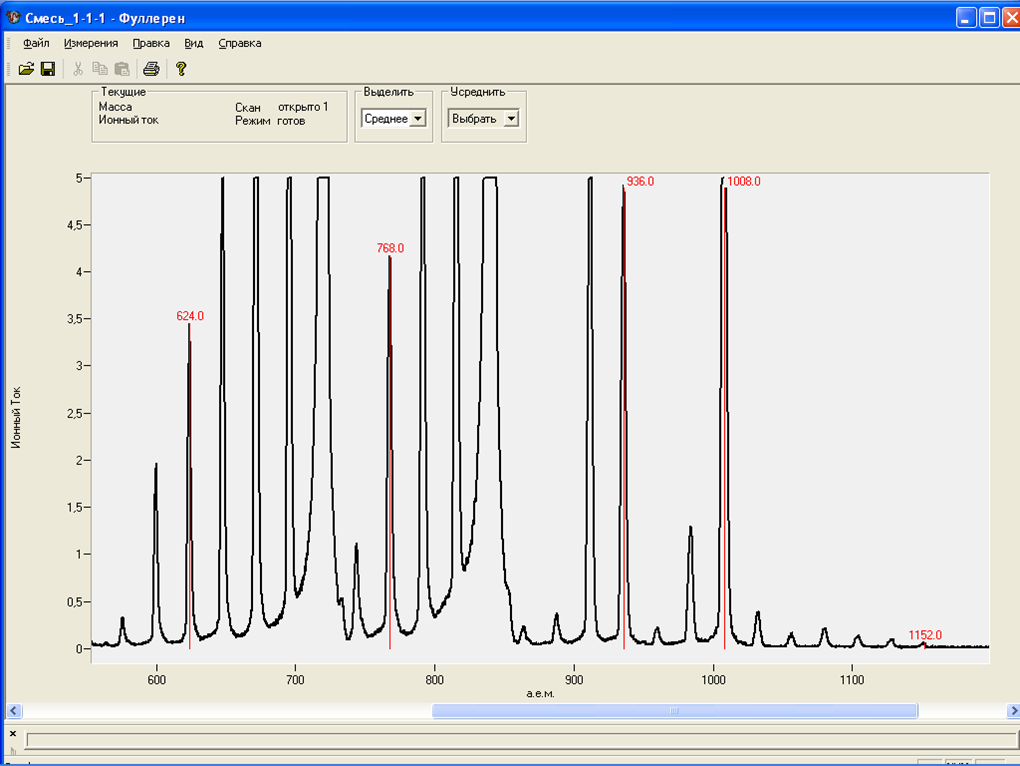
Task: Open the Вид menu
Action: 194,43
